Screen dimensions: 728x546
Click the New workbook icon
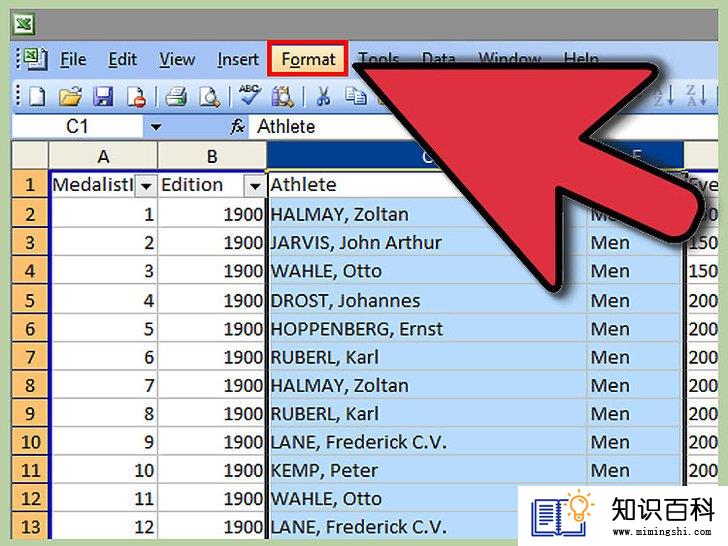click(x=37, y=97)
